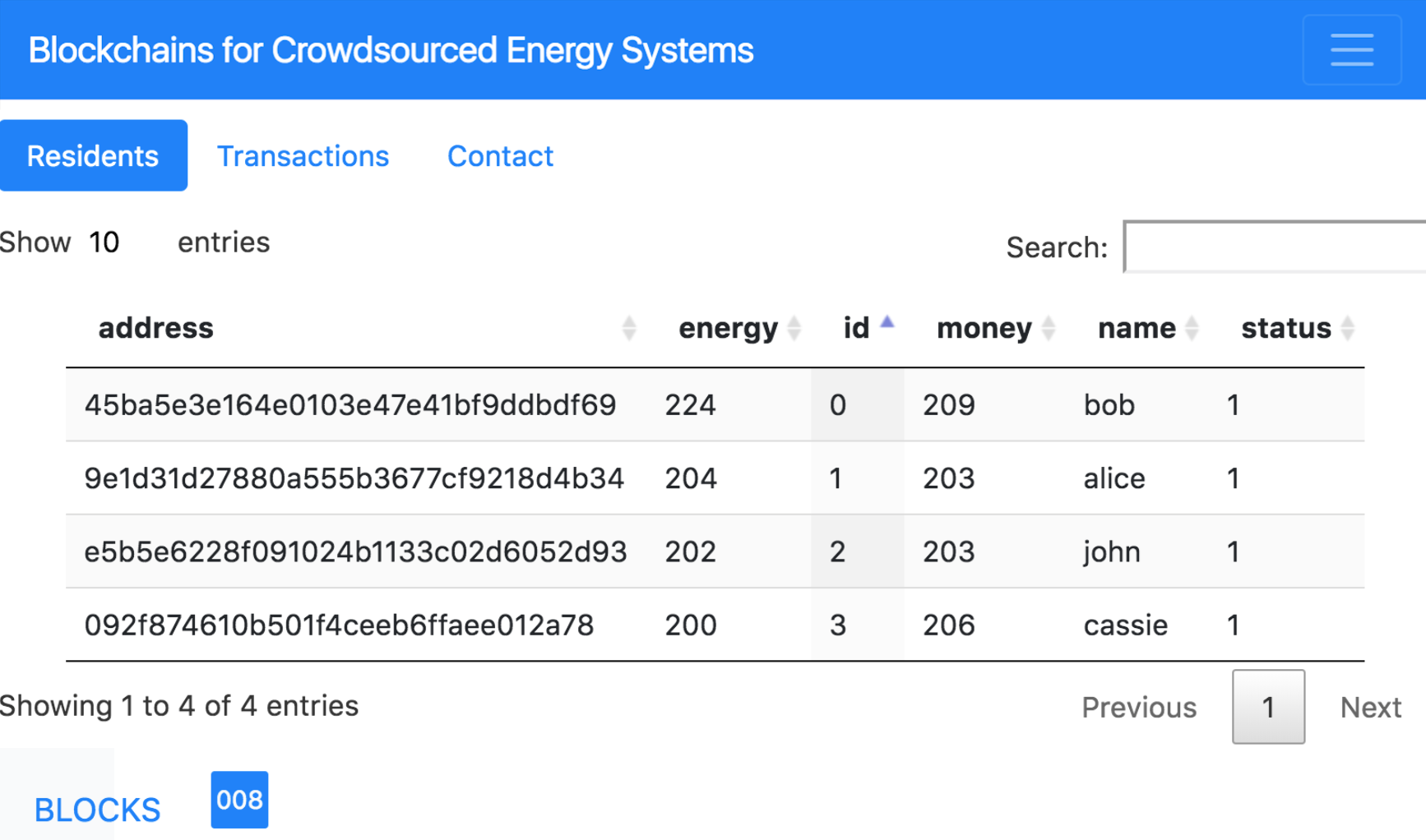Image resolution: width=1426 pixels, height=840 pixels.
Task: Sort table by status column arrows
Action: coord(1347,328)
